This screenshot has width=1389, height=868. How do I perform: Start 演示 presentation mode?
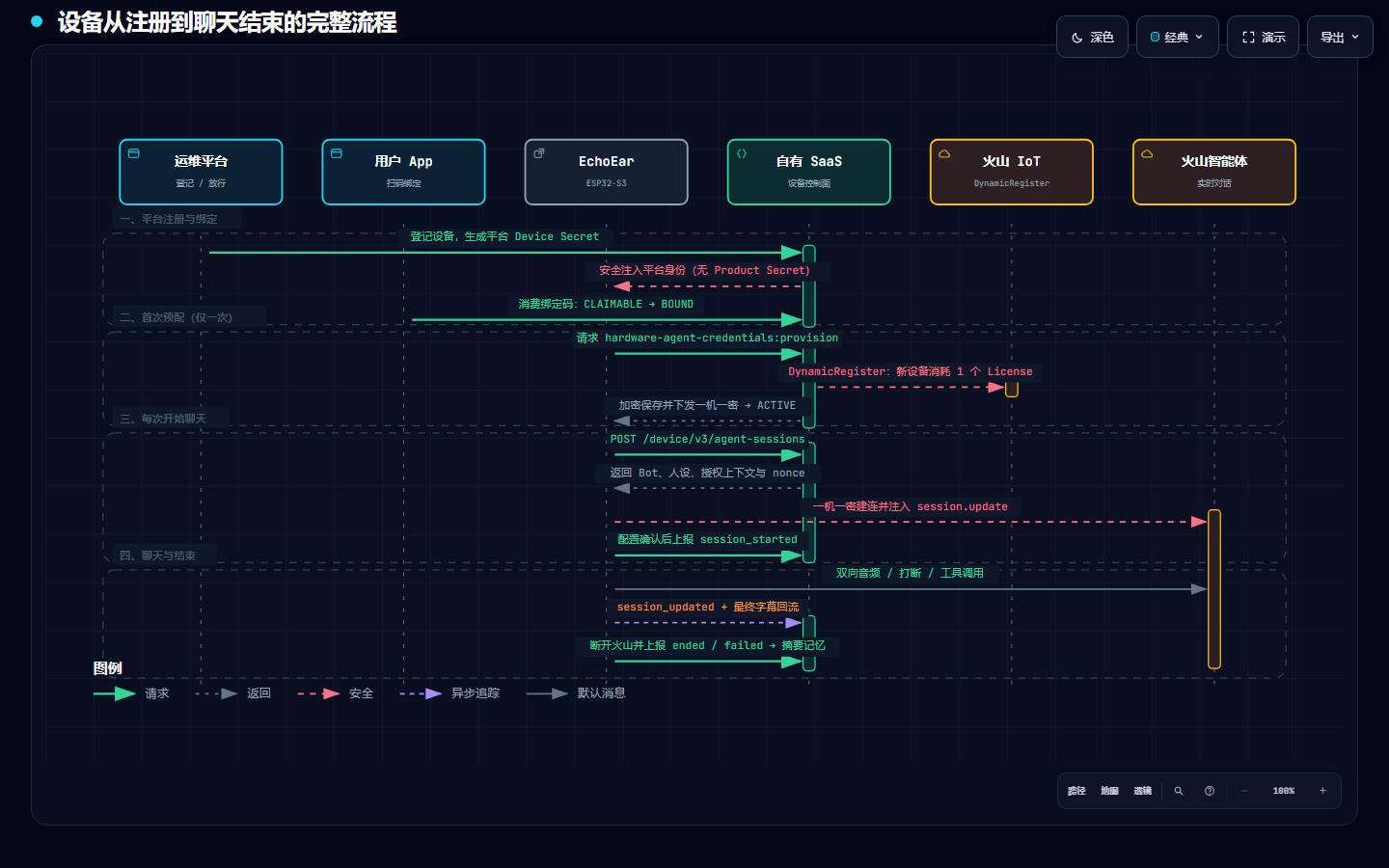click(x=1263, y=37)
